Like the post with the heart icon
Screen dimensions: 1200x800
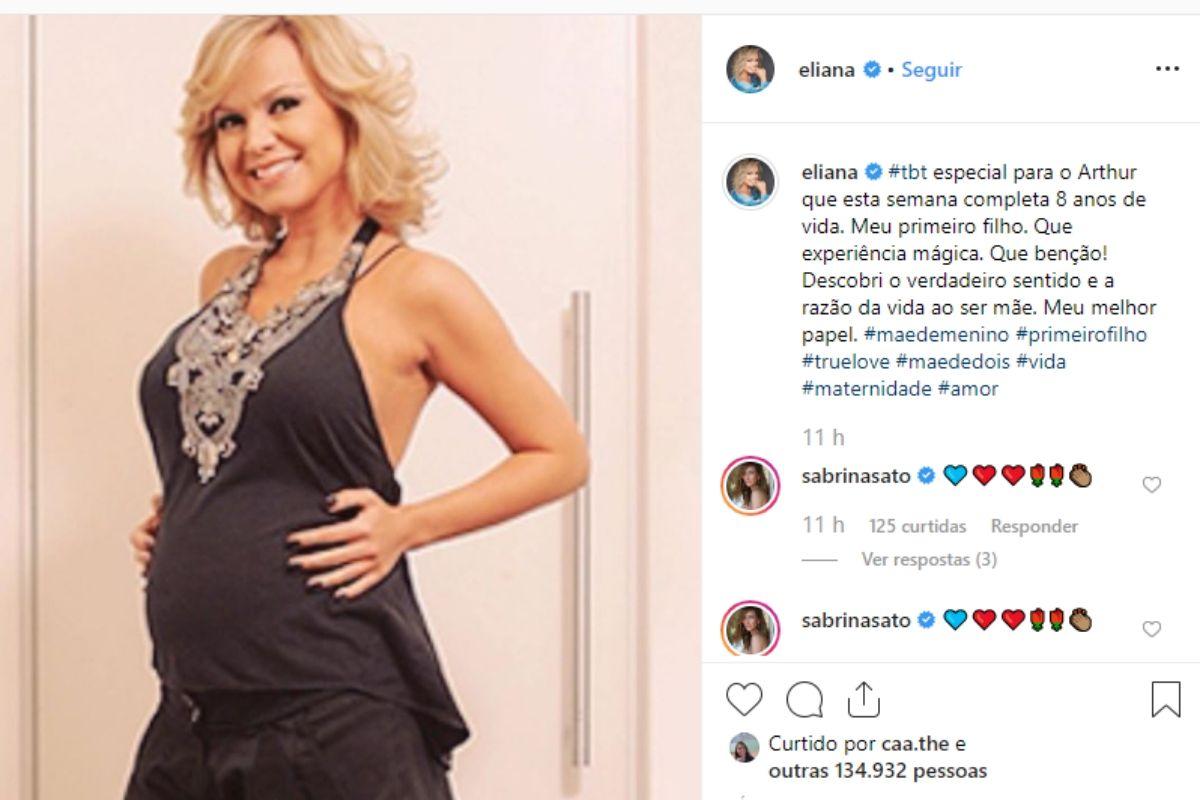(x=744, y=700)
